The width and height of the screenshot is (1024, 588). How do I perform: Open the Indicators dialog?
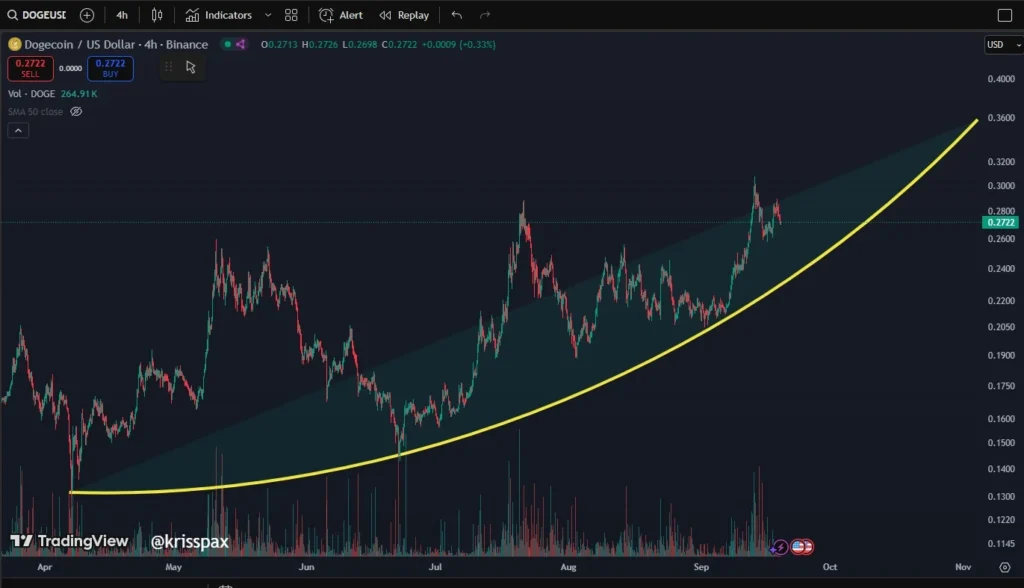point(219,15)
